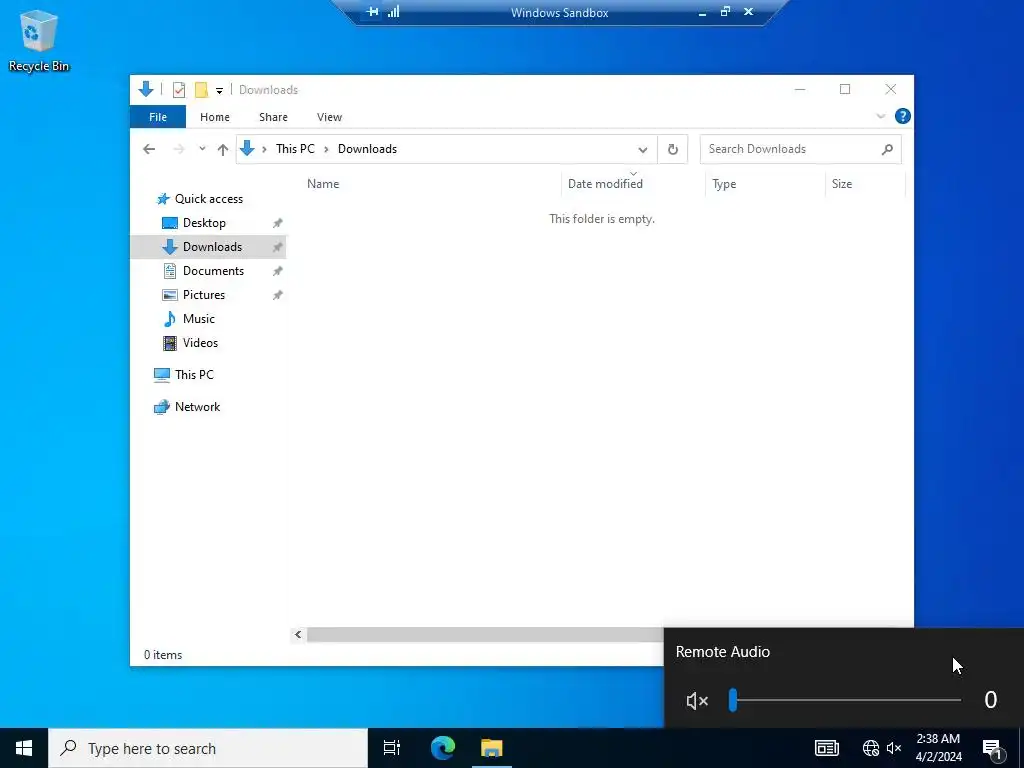The width and height of the screenshot is (1024, 768).
Task: Sort by the Date modified column
Action: (x=633, y=184)
